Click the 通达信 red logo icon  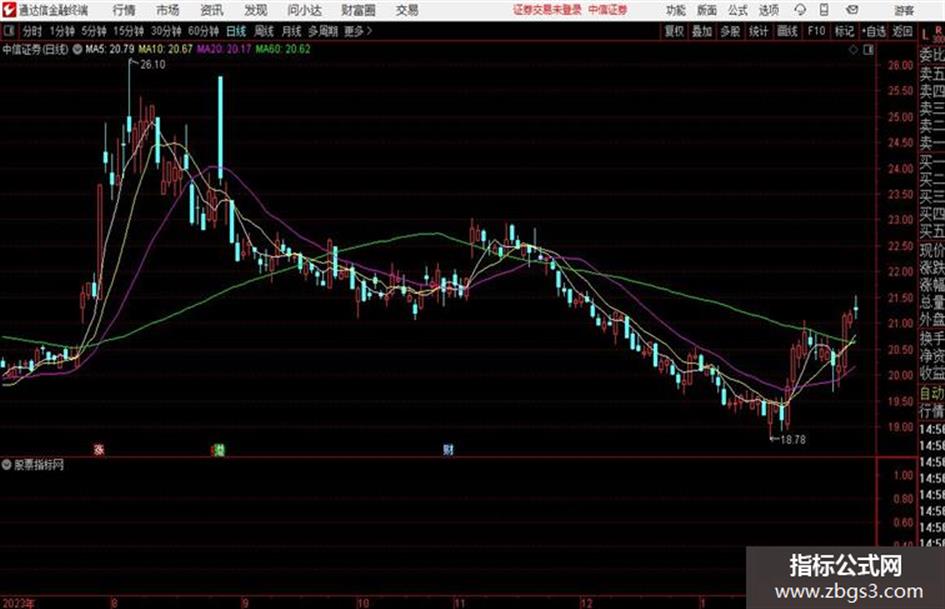click(x=9, y=10)
